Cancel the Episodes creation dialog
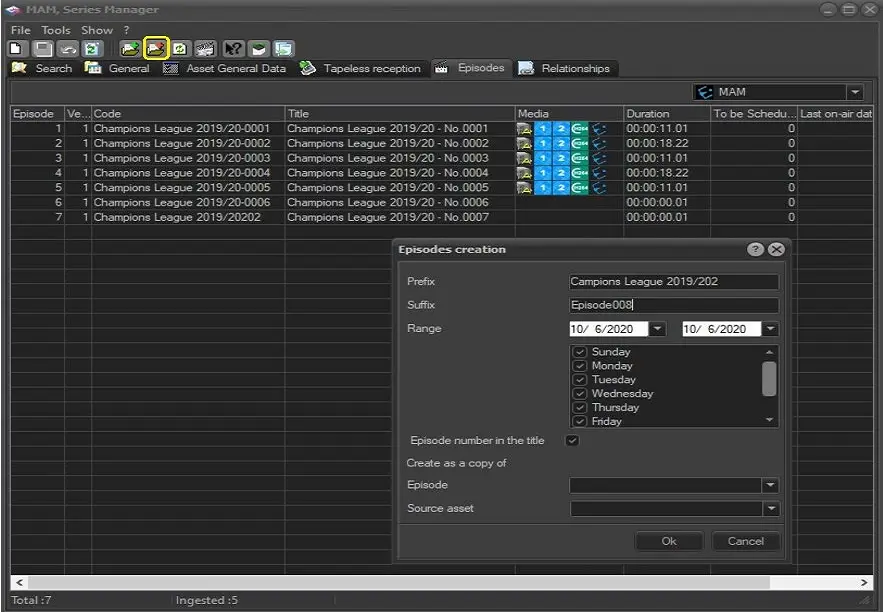 pos(745,541)
